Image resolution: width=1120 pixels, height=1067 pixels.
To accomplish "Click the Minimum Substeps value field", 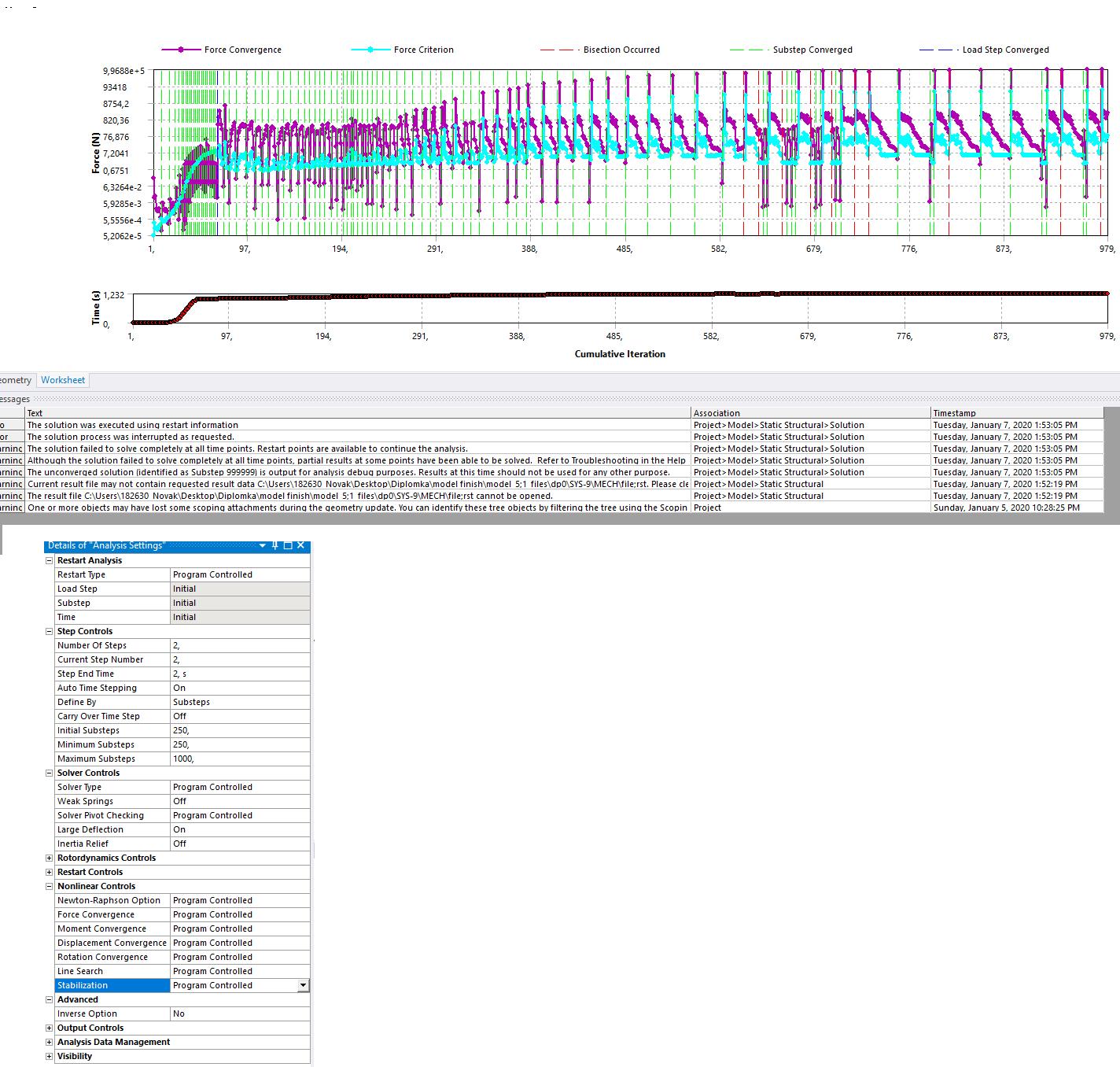I will (240, 744).
